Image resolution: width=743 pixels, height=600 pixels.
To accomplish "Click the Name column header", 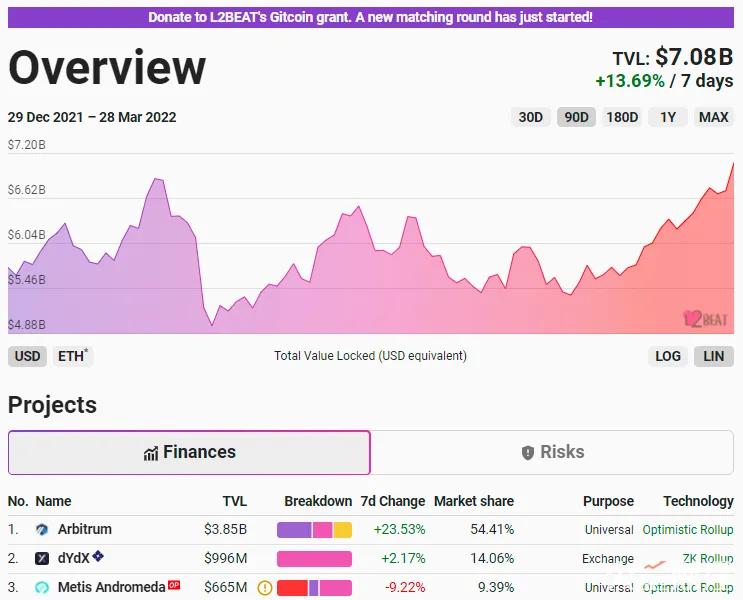I will (x=54, y=501).
